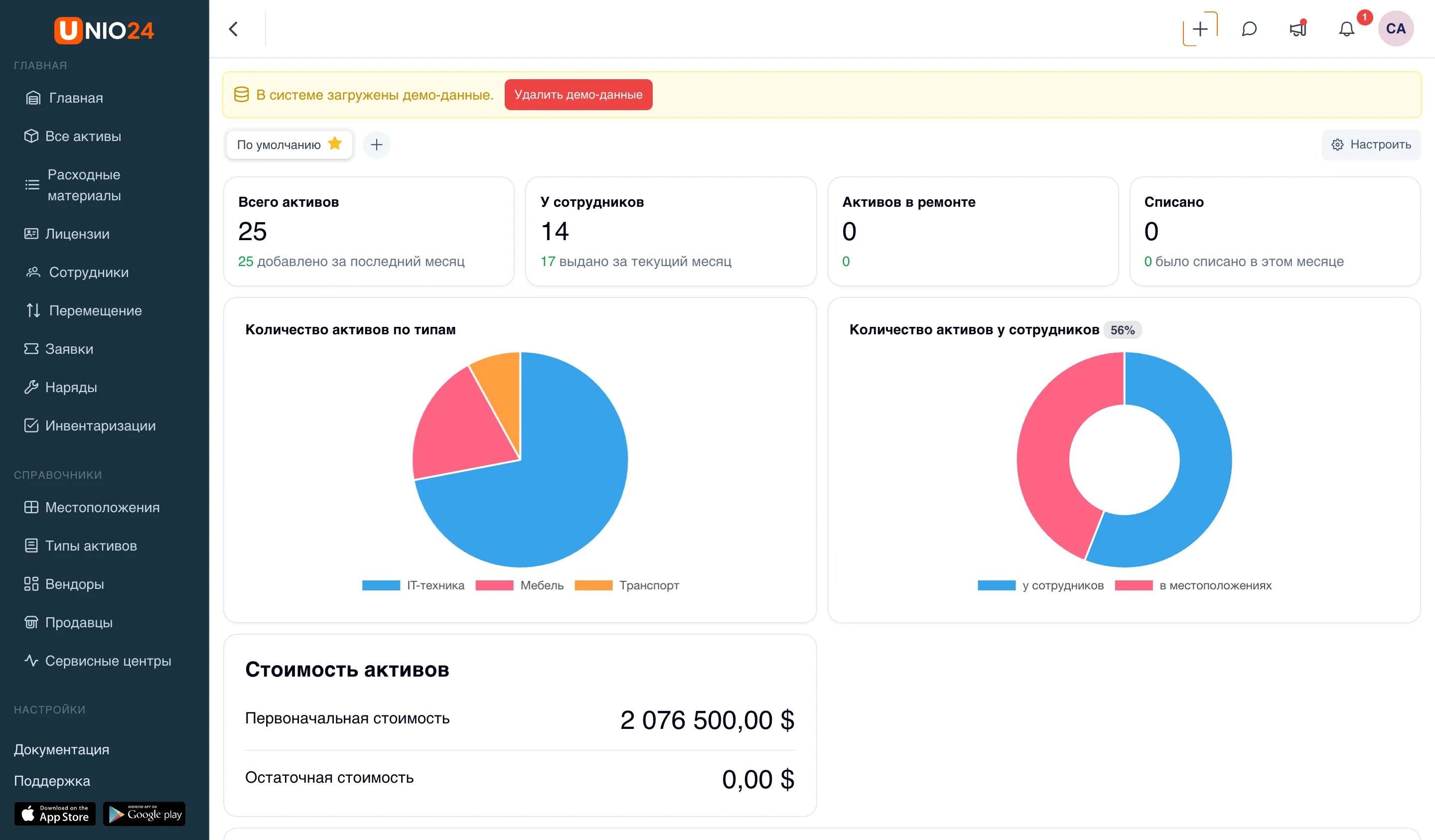This screenshot has width=1435, height=840.
Task: Go to Вендоры directory
Action: tap(75, 584)
